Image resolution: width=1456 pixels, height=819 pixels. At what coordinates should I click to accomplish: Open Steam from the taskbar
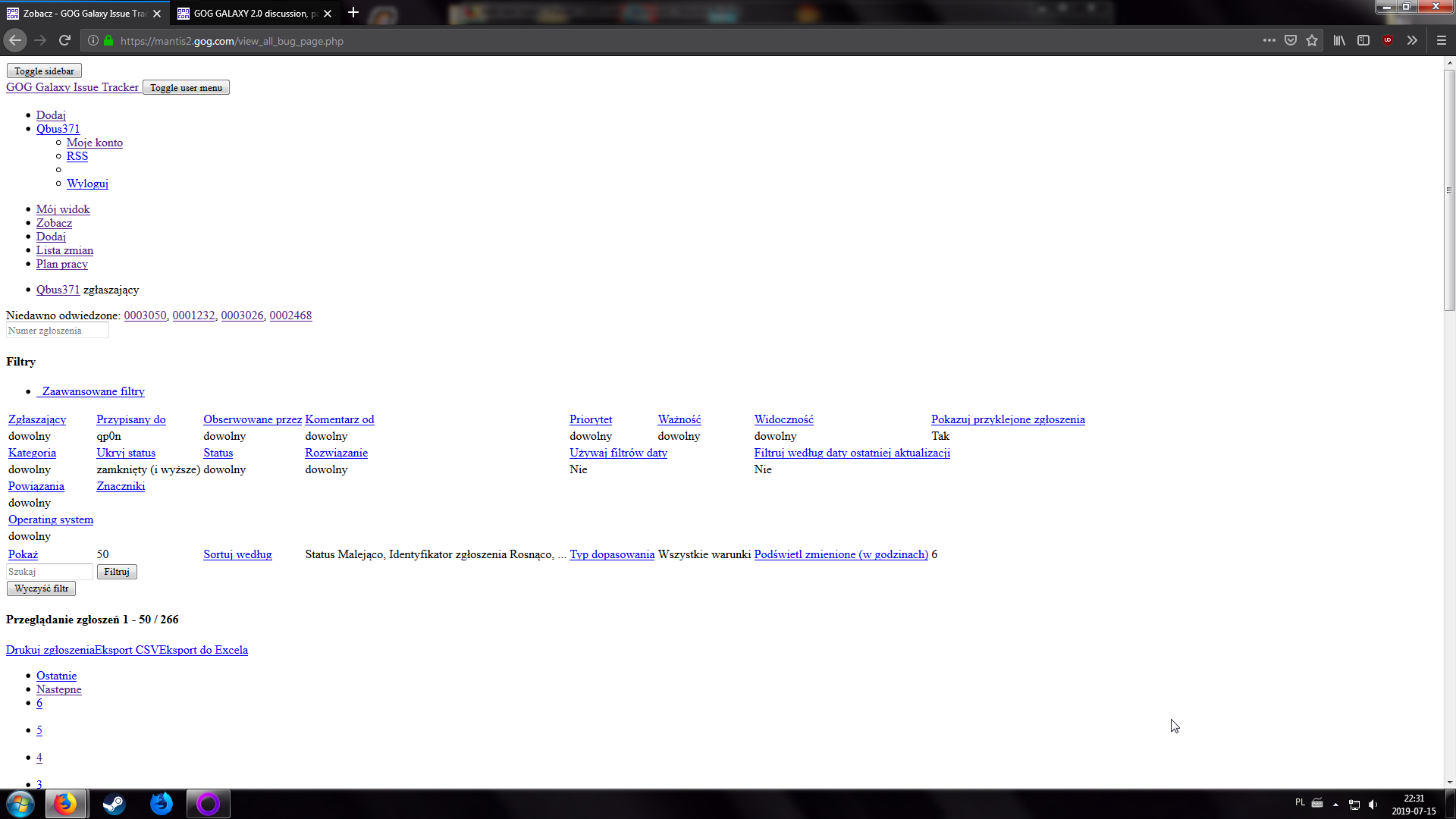pos(114,804)
